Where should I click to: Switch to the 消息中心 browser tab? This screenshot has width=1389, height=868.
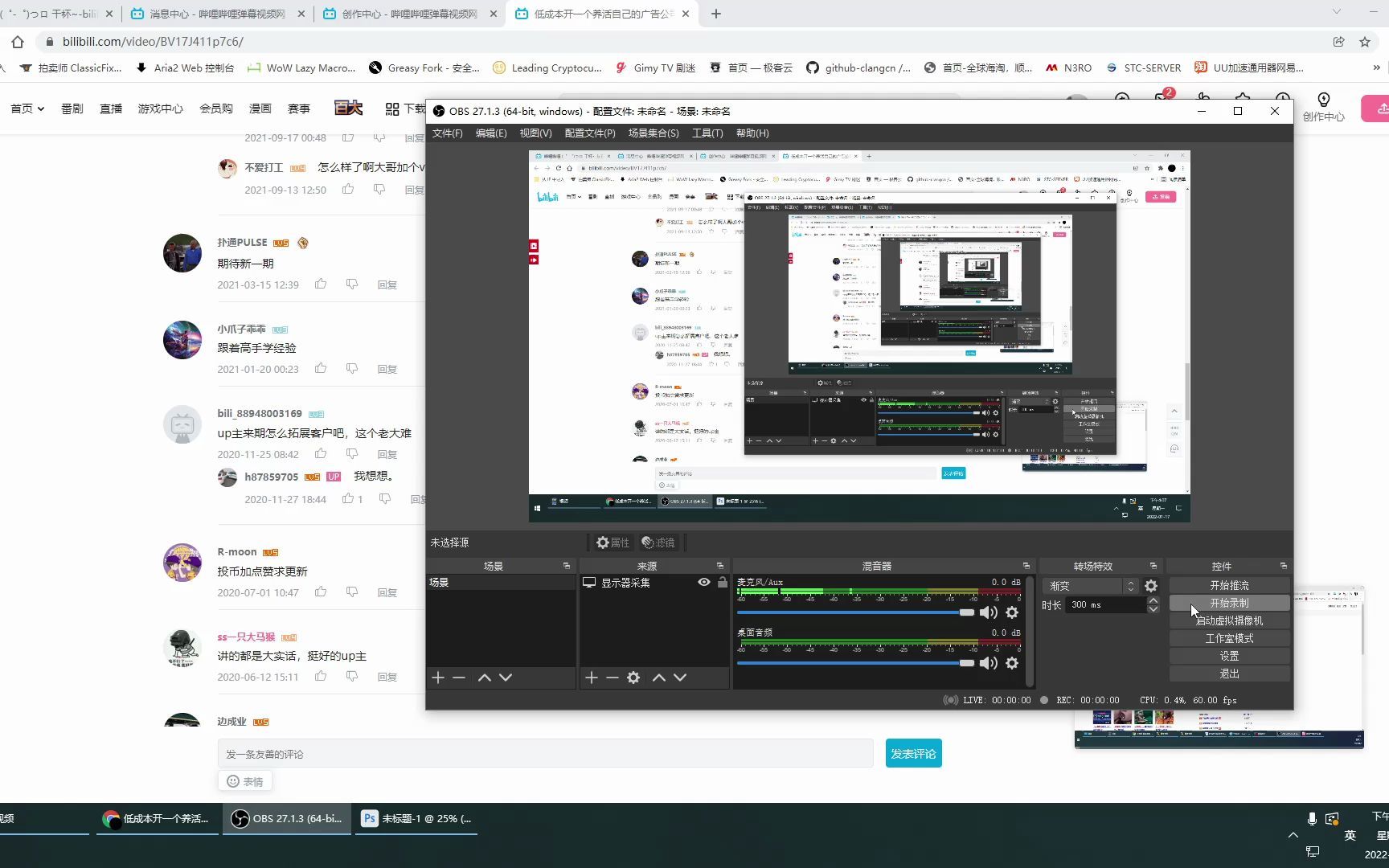[217, 14]
